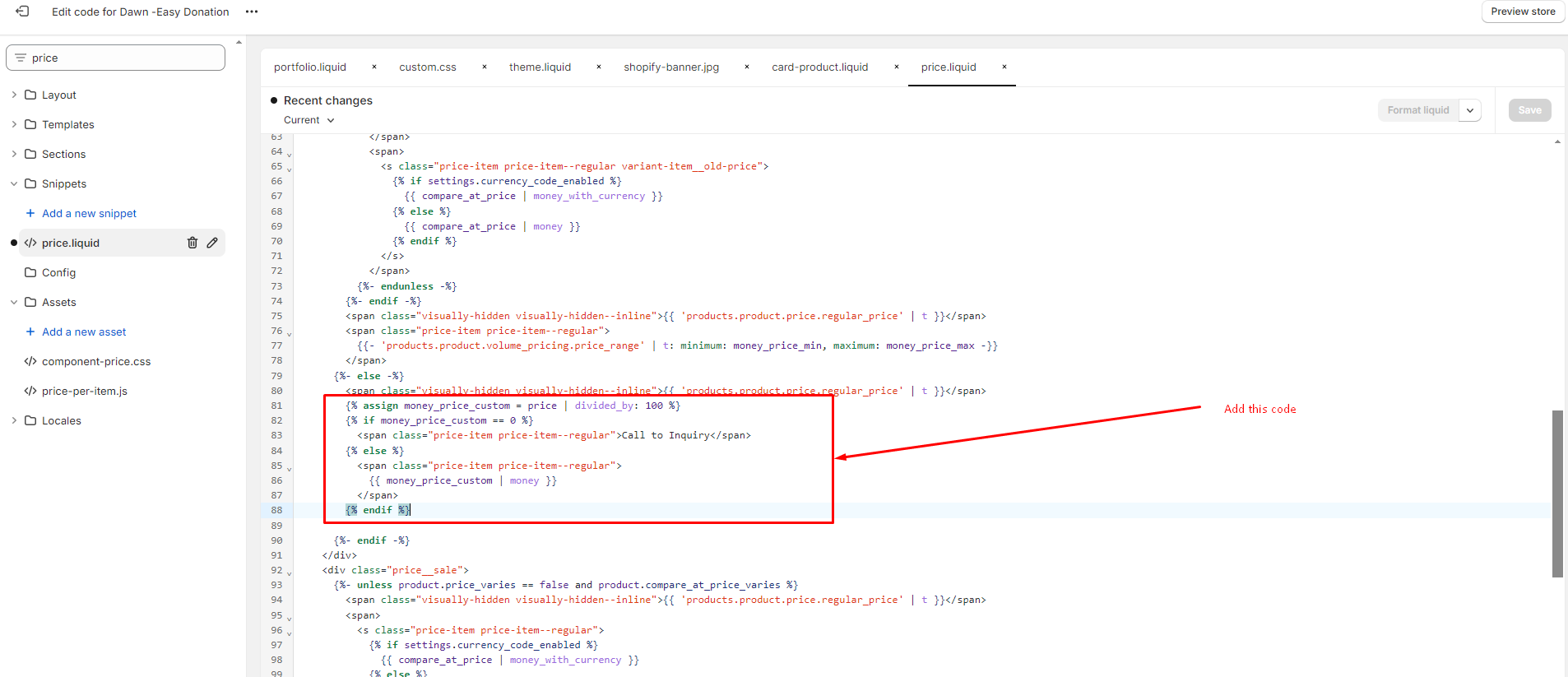Screen dimensions: 1568x677
Task: Click Add a new snippet link
Action: point(89,213)
